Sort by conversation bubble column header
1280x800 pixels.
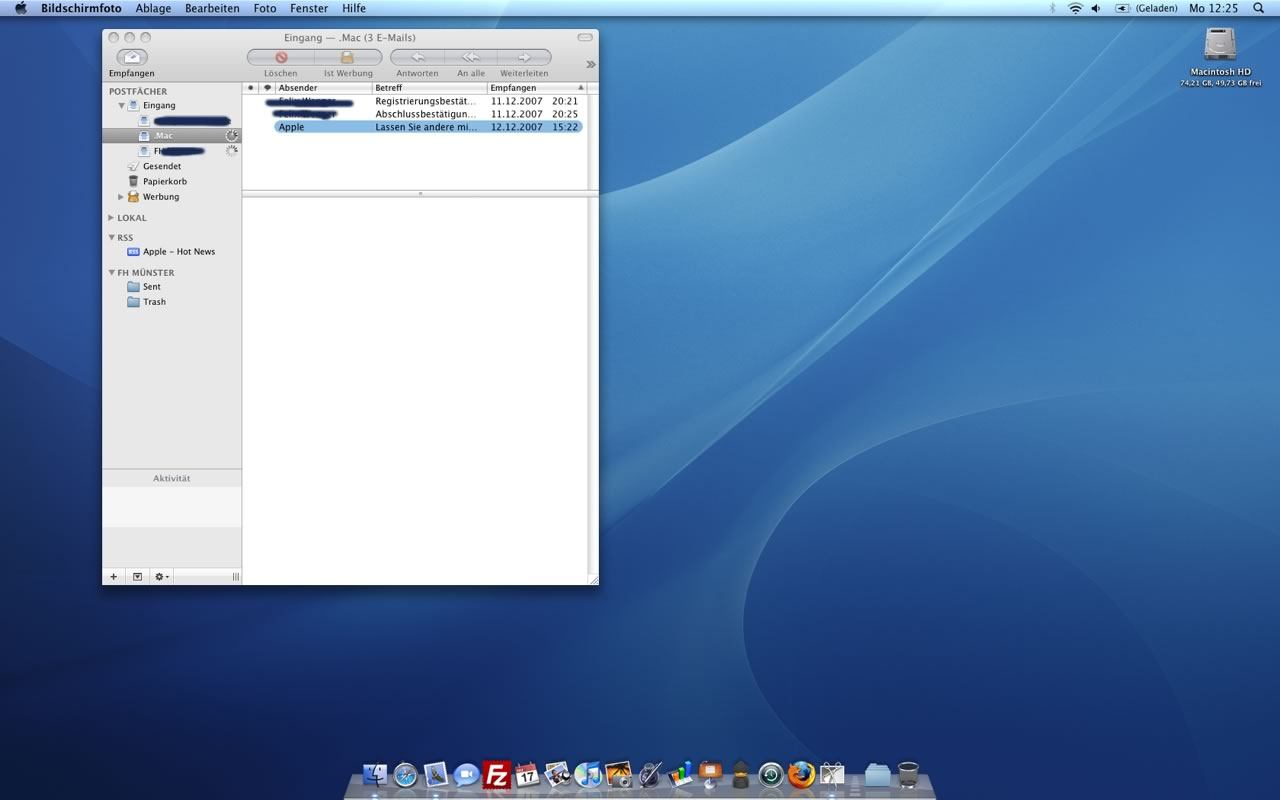[267, 88]
